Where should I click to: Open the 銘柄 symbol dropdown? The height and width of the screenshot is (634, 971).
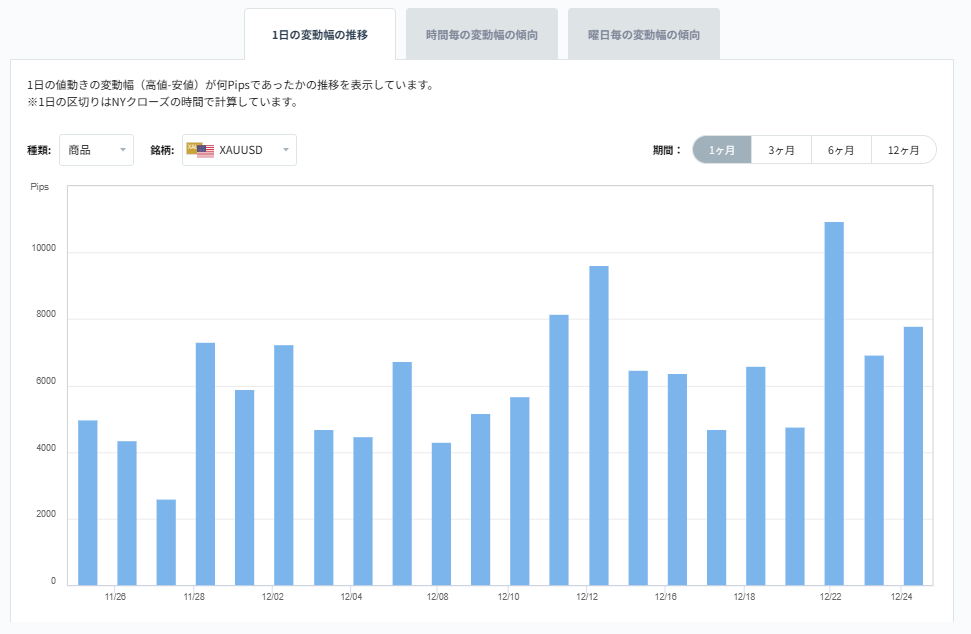point(240,149)
